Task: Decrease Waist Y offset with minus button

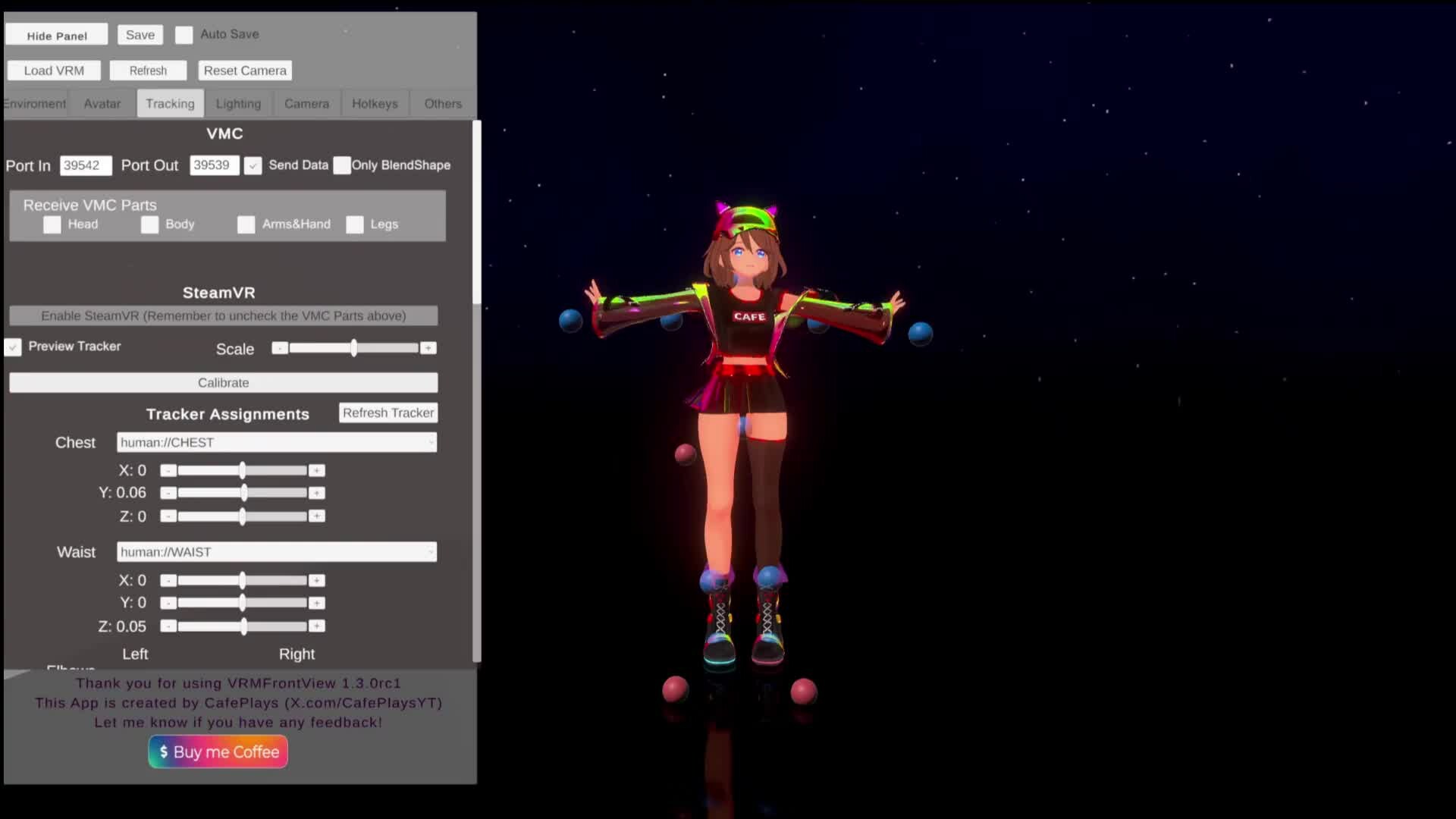Action: pyautogui.click(x=168, y=604)
